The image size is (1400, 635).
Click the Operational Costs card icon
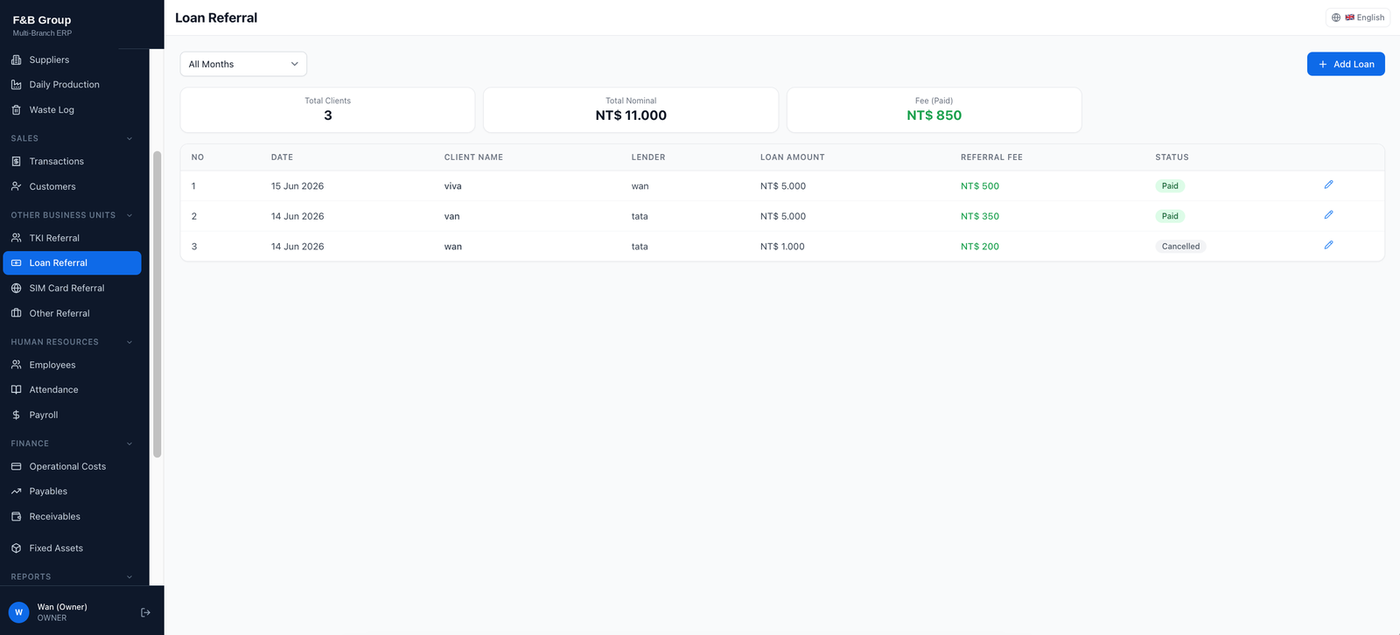(16, 466)
